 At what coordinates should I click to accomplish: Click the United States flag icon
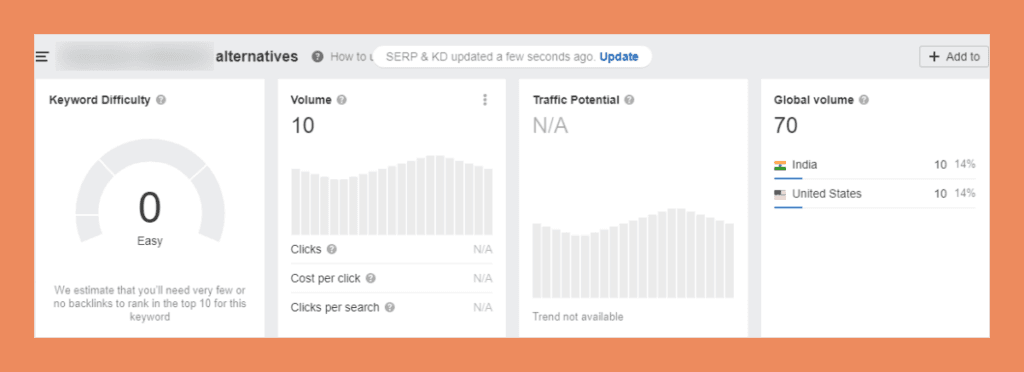click(780, 194)
